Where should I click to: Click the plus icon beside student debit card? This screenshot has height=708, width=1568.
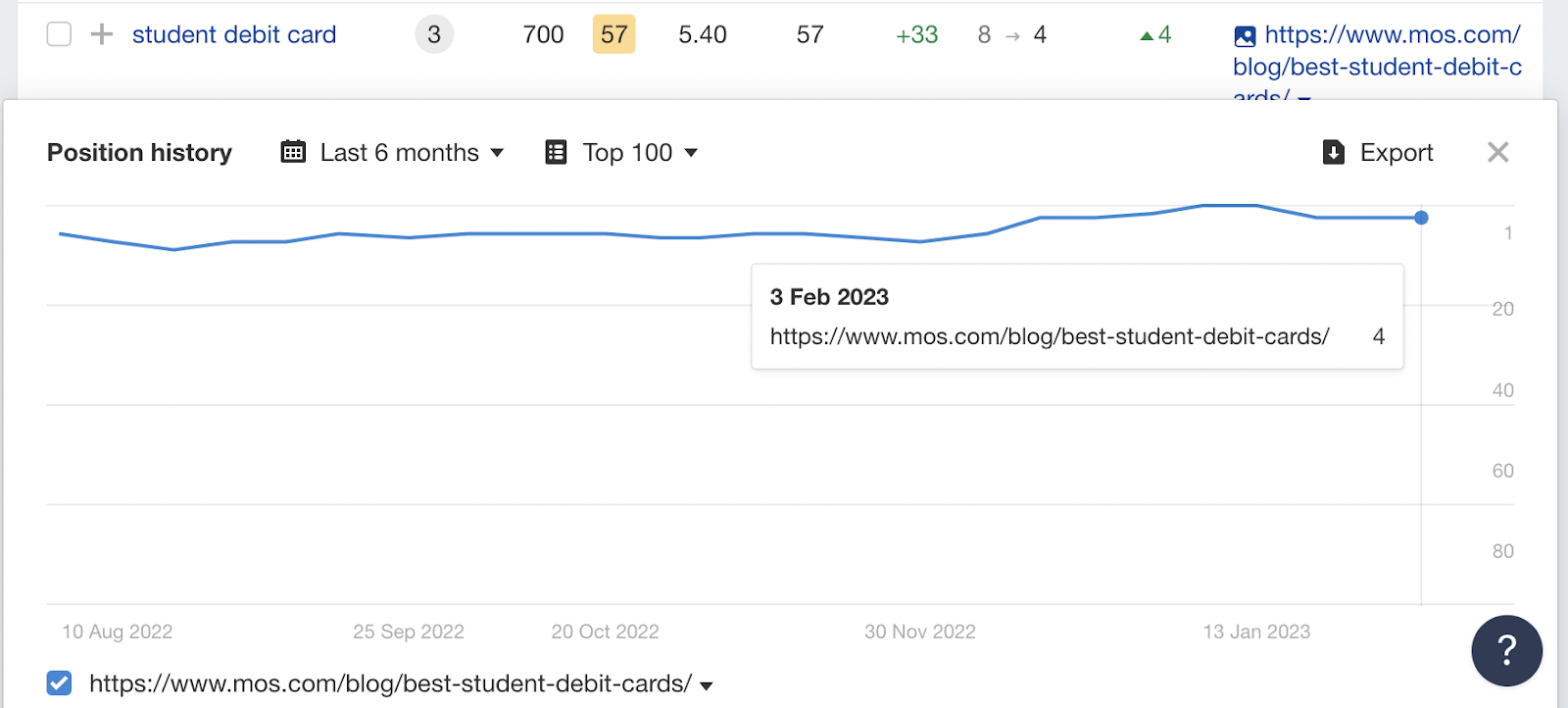[x=101, y=35]
